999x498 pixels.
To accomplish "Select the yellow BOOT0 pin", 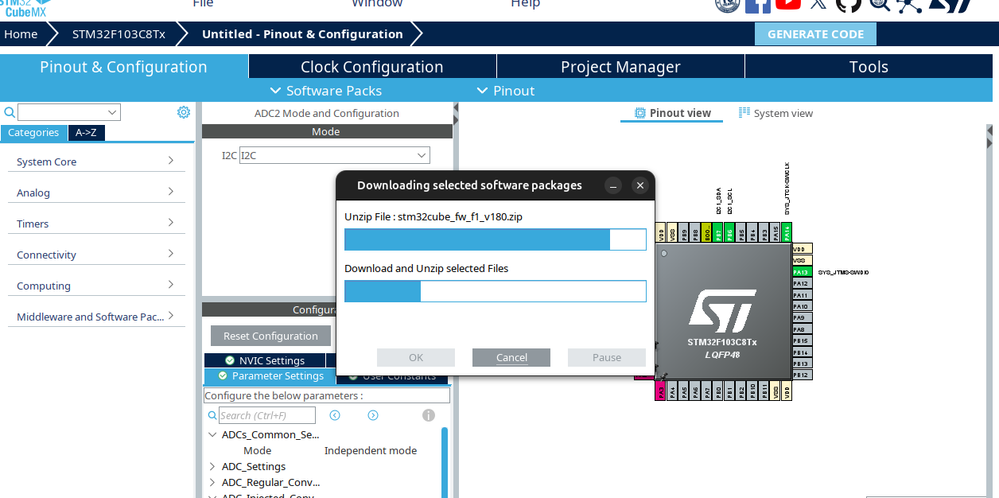I will [707, 232].
